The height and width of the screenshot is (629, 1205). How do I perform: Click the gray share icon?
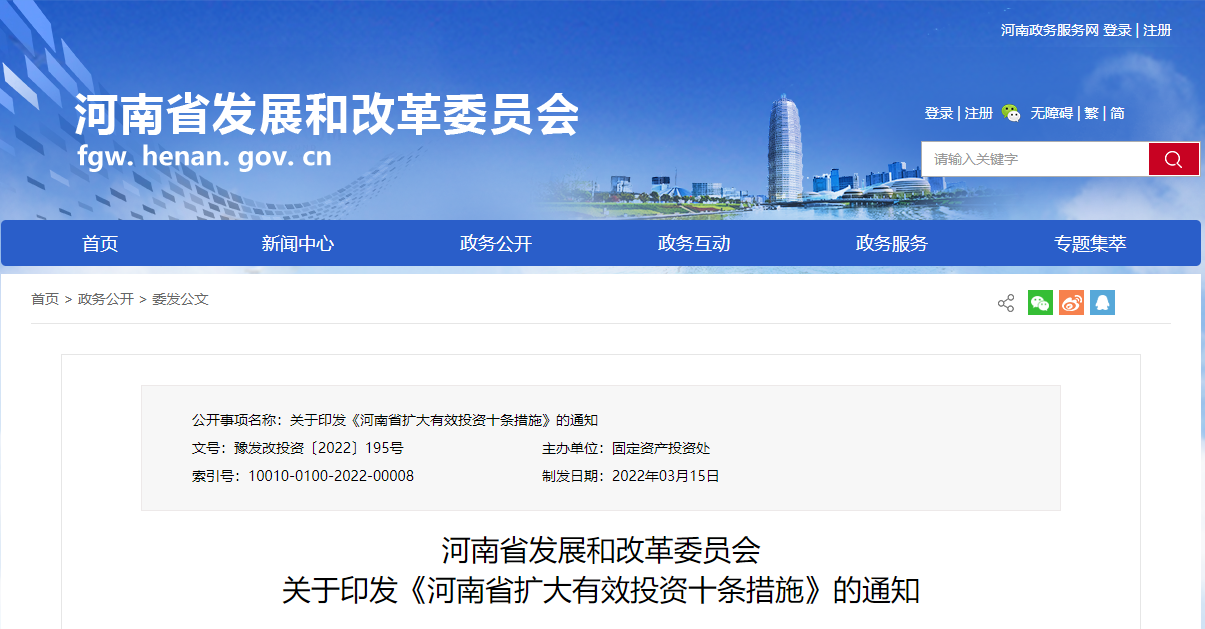click(x=1005, y=303)
